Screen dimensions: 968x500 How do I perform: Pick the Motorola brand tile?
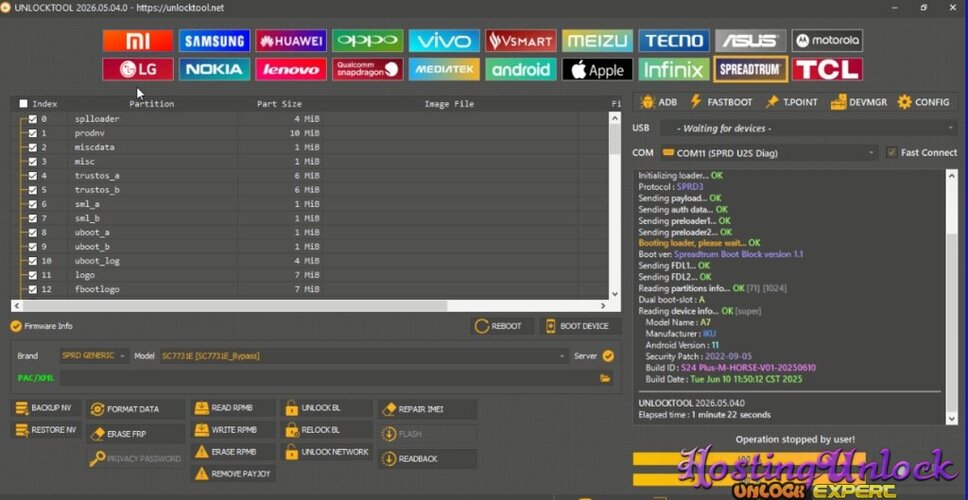pos(827,41)
